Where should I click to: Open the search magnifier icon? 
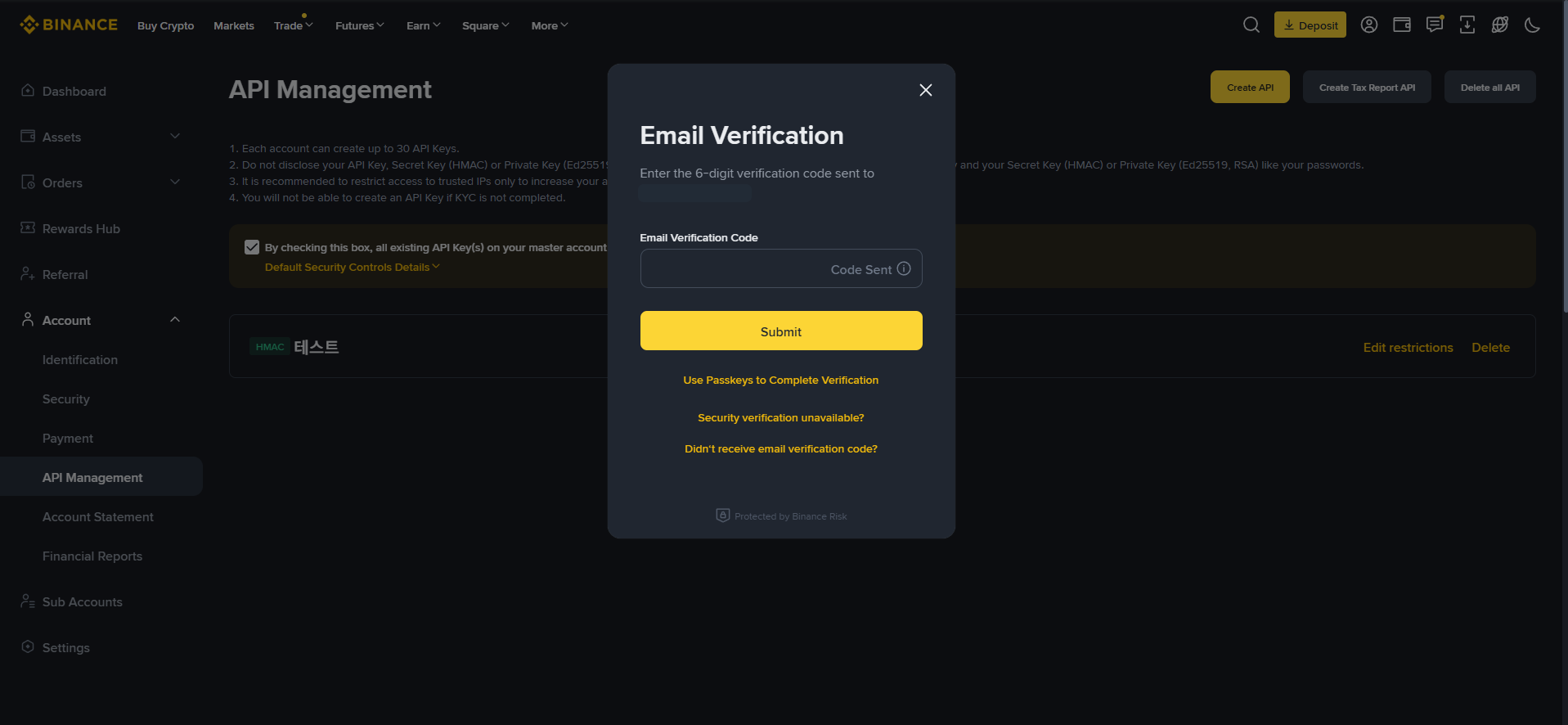point(1251,25)
